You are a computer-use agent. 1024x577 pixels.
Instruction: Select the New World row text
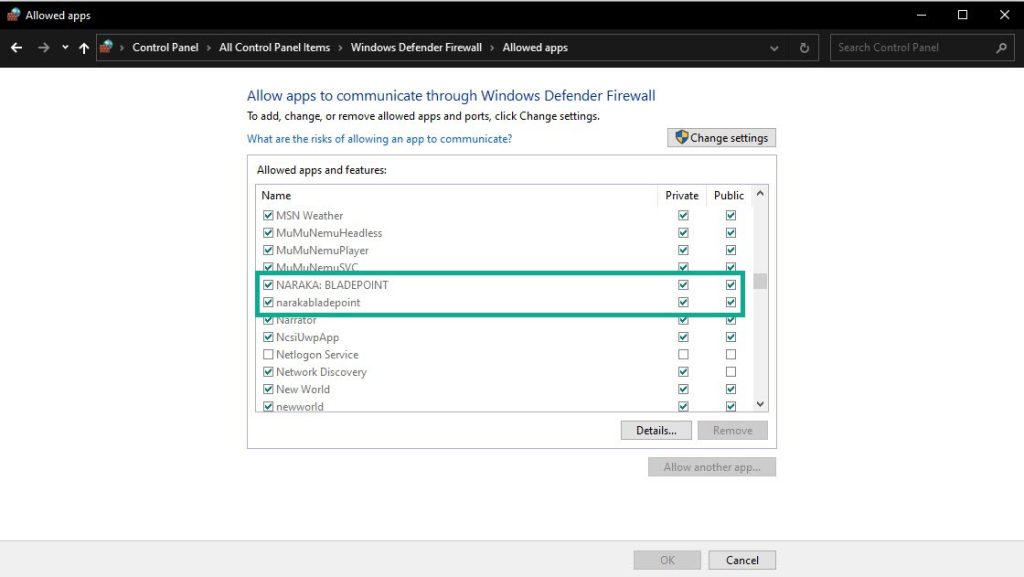[x=303, y=390]
